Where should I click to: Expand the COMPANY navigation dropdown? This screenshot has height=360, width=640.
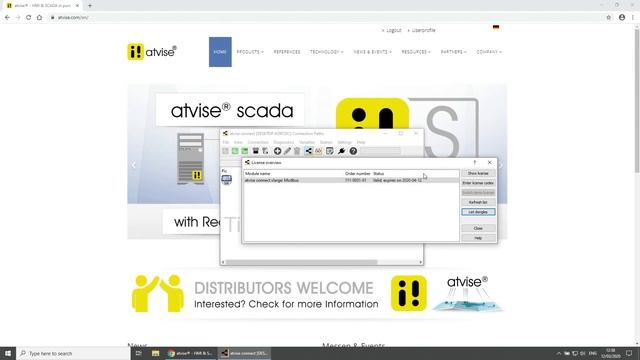489,52
